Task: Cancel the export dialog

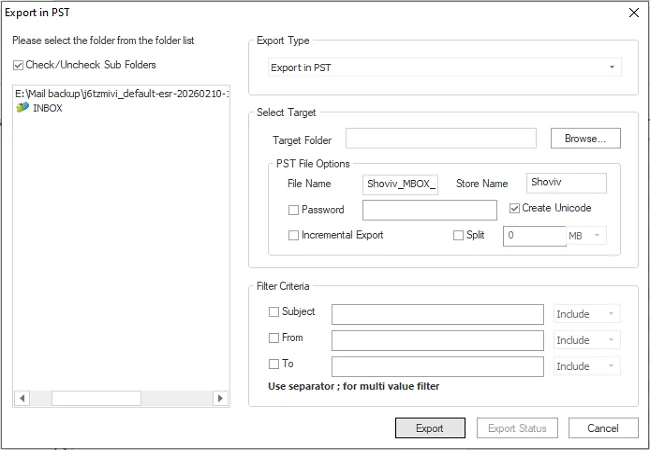Action: coord(603,428)
